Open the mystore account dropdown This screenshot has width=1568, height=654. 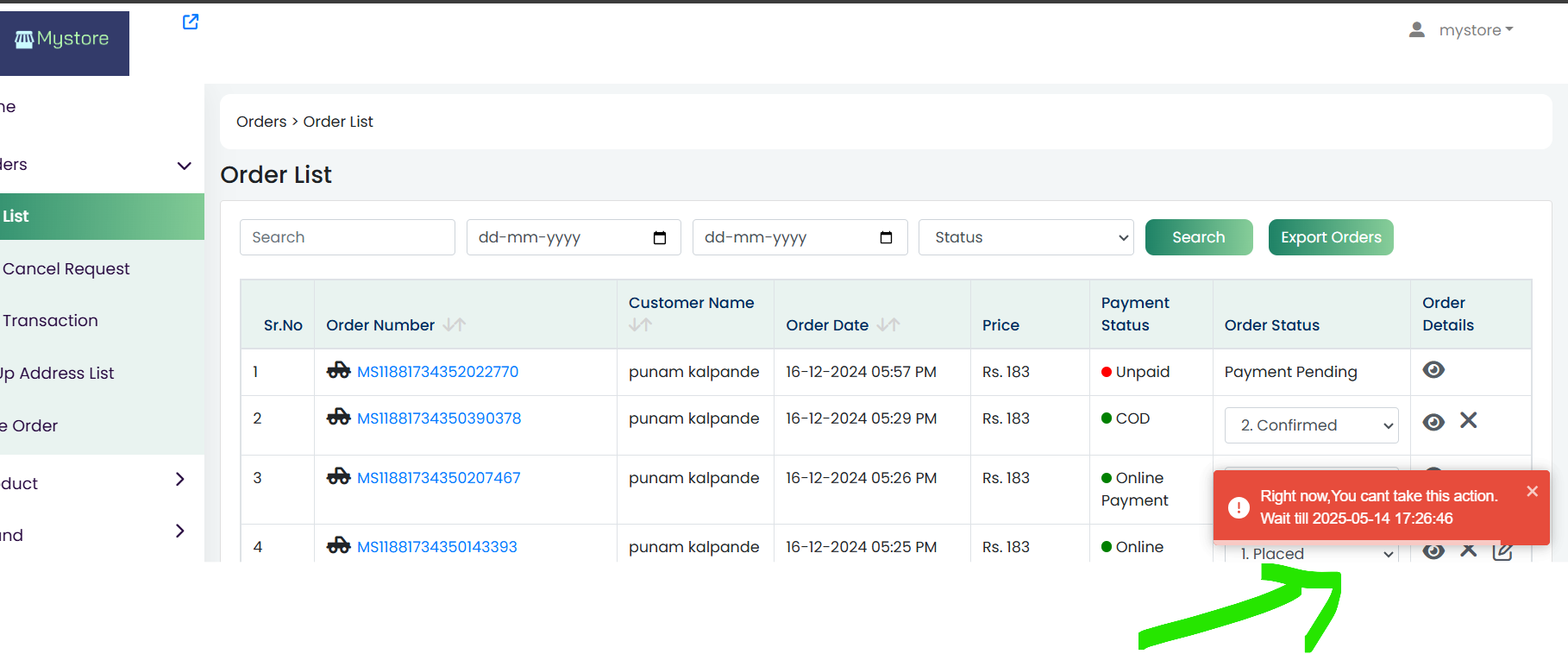point(1476,30)
